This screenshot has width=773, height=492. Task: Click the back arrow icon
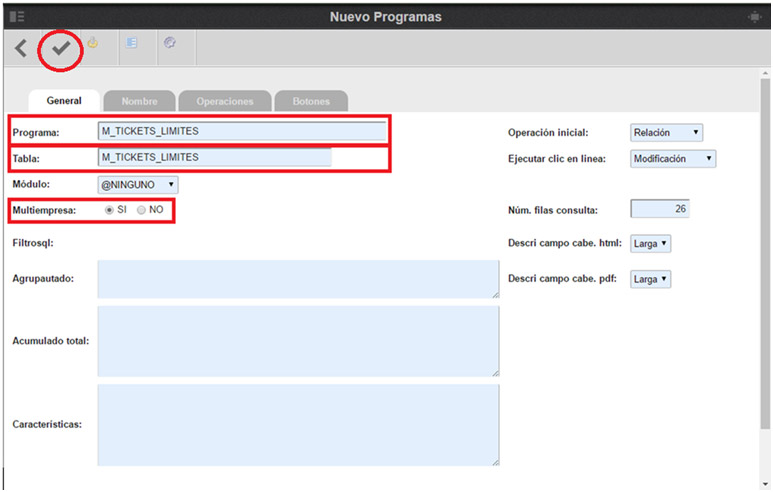pyautogui.click(x=21, y=48)
